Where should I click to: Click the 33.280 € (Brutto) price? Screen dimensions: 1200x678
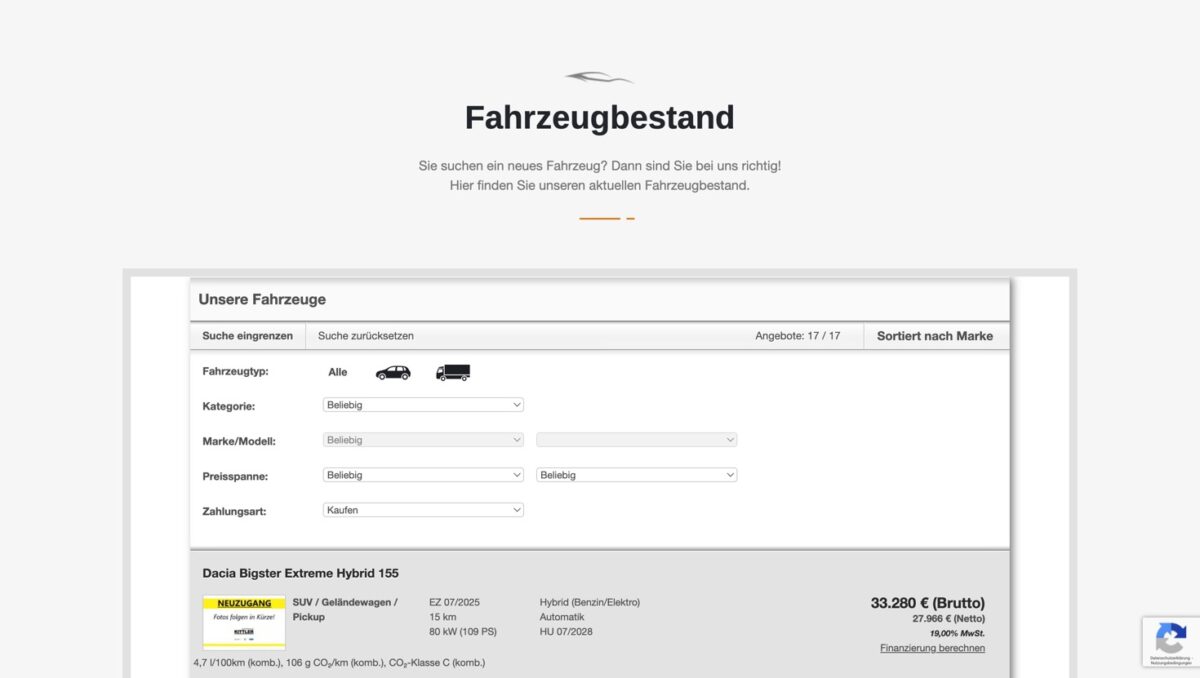click(x=927, y=603)
